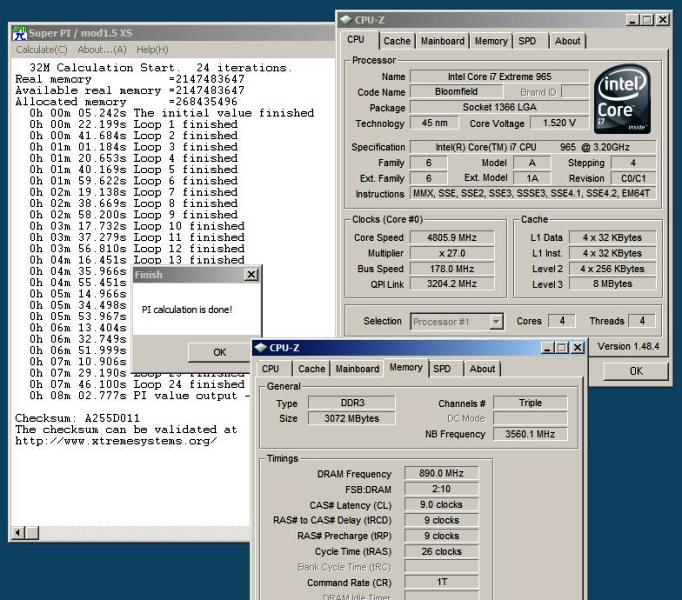Screen dimensions: 682x600
Task: Click the Level 3 cache value '8 MBytes'
Action: click(x=612, y=284)
